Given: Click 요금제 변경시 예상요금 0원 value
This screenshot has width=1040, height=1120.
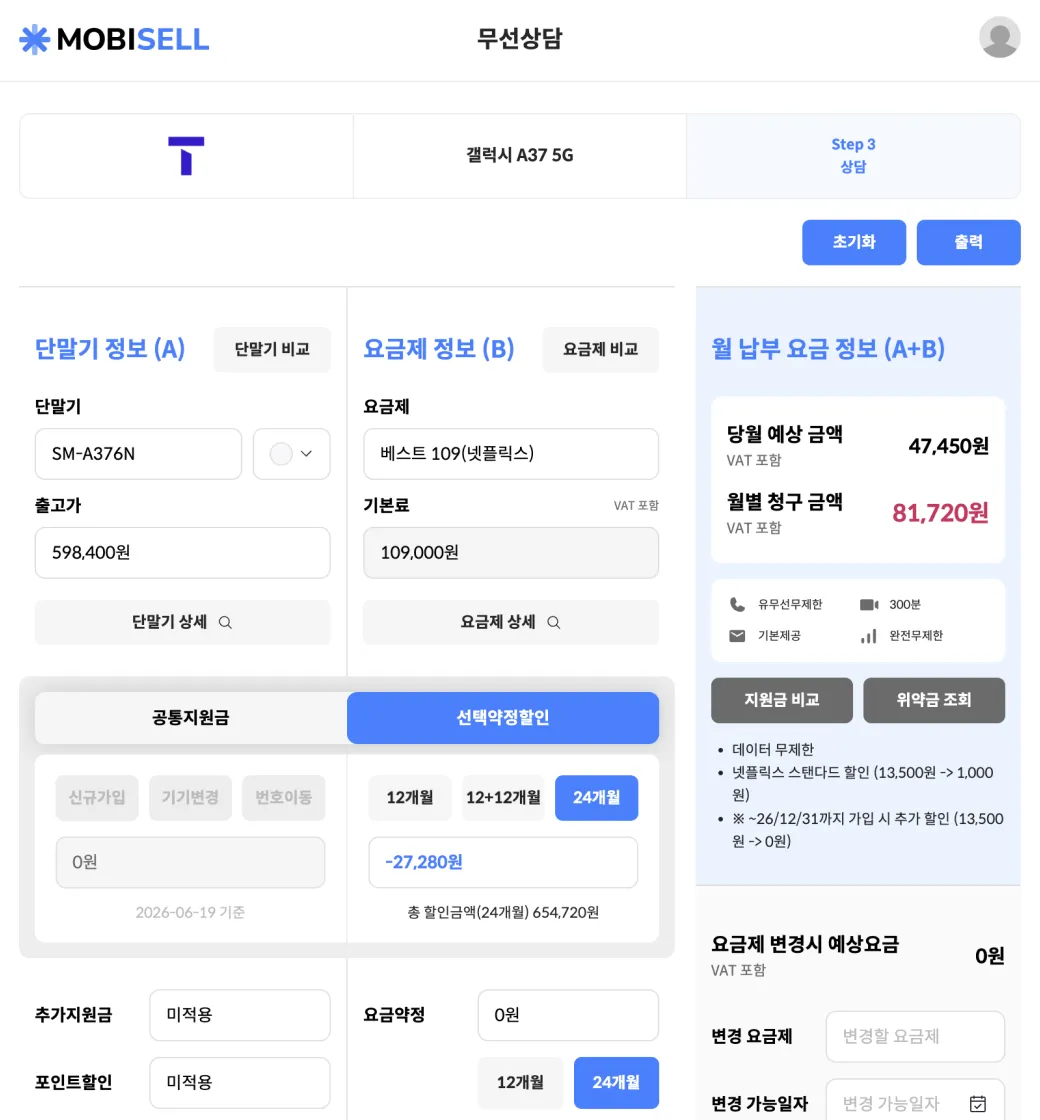Looking at the screenshot, I should [x=989, y=956].
